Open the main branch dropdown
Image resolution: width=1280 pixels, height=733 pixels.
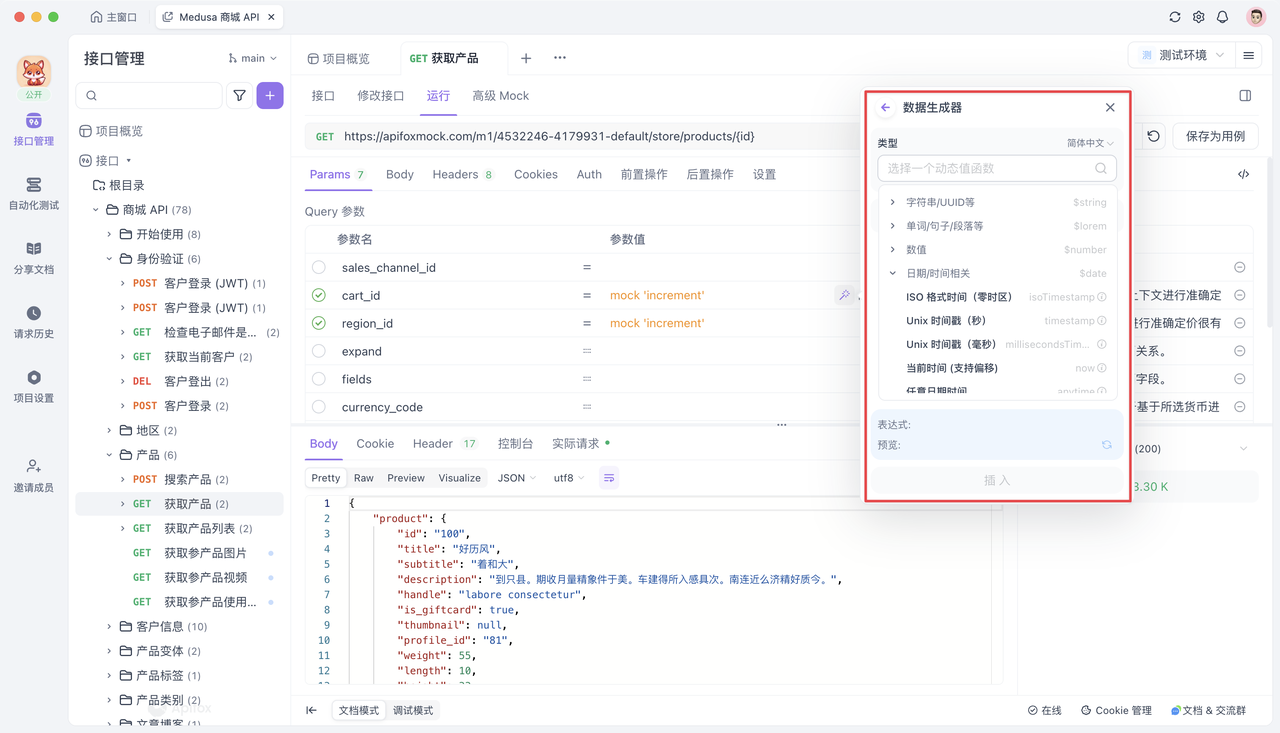tap(252, 58)
